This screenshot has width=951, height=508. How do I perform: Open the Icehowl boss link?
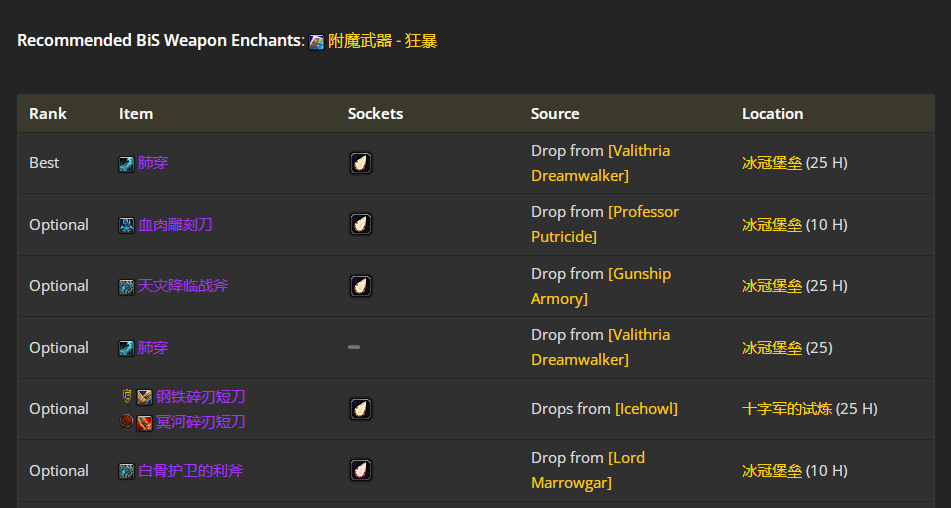pyautogui.click(x=646, y=409)
